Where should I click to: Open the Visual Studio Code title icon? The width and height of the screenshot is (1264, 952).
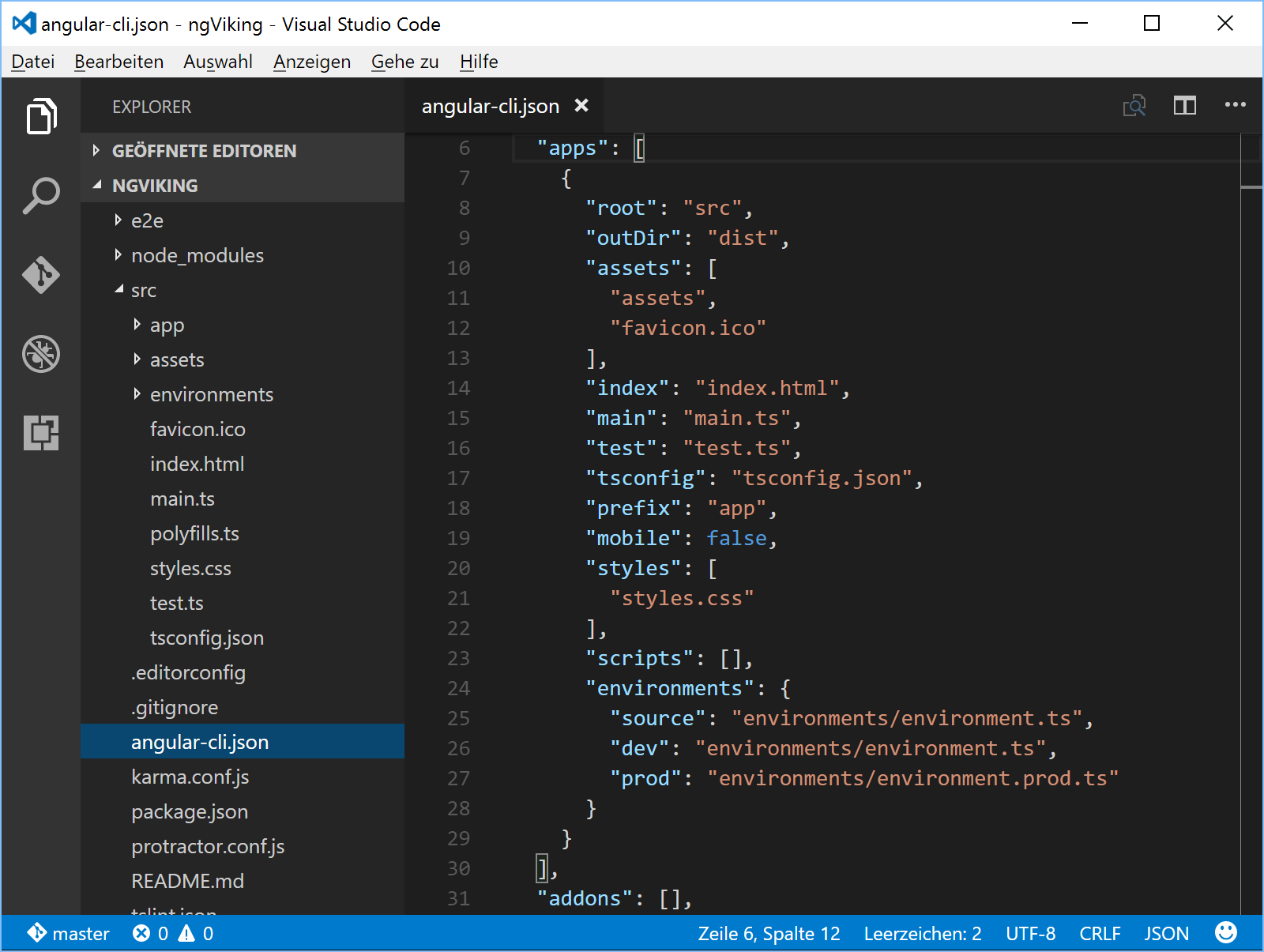[x=24, y=24]
